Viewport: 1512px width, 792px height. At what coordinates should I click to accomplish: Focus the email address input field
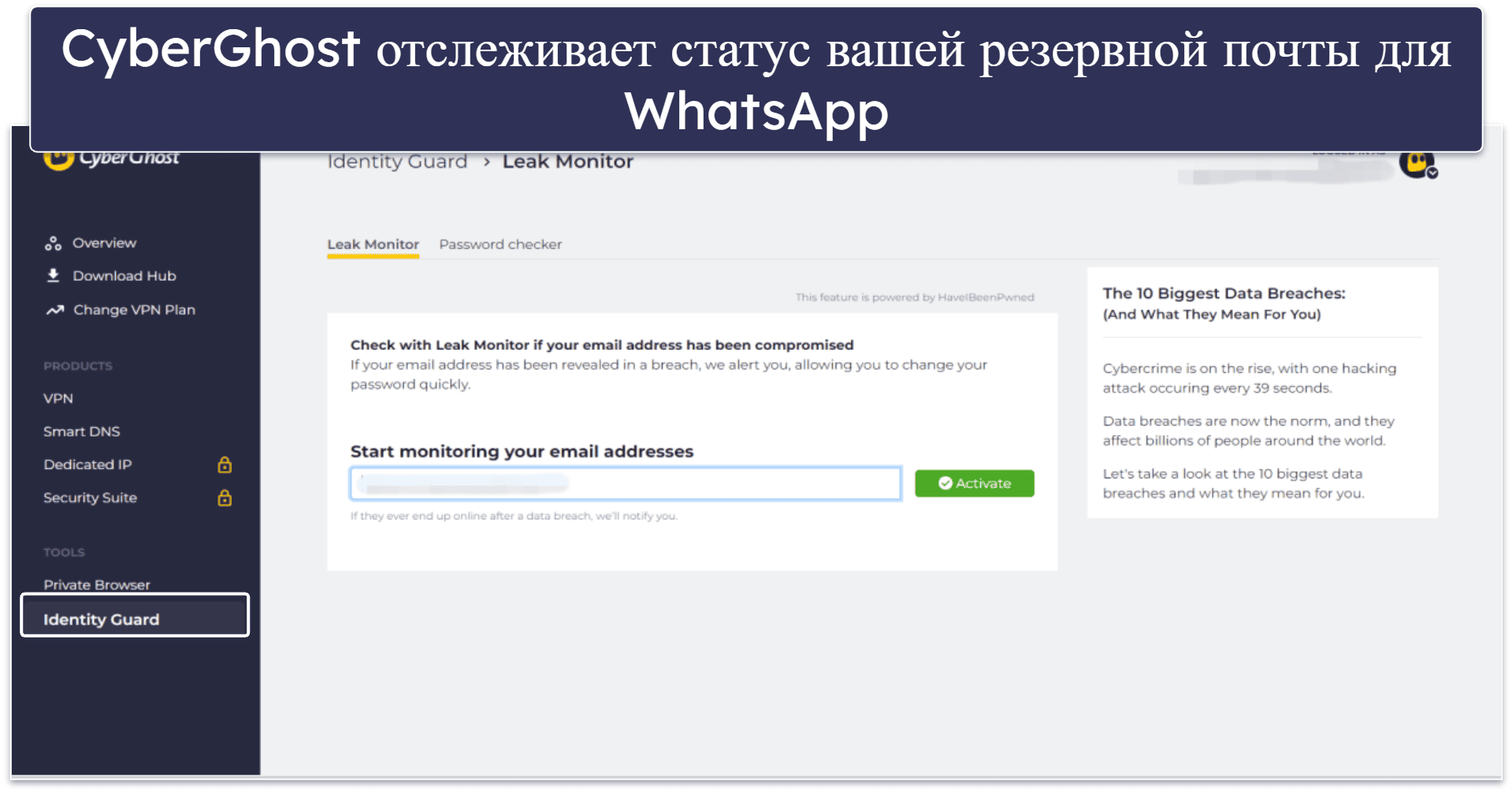[626, 483]
